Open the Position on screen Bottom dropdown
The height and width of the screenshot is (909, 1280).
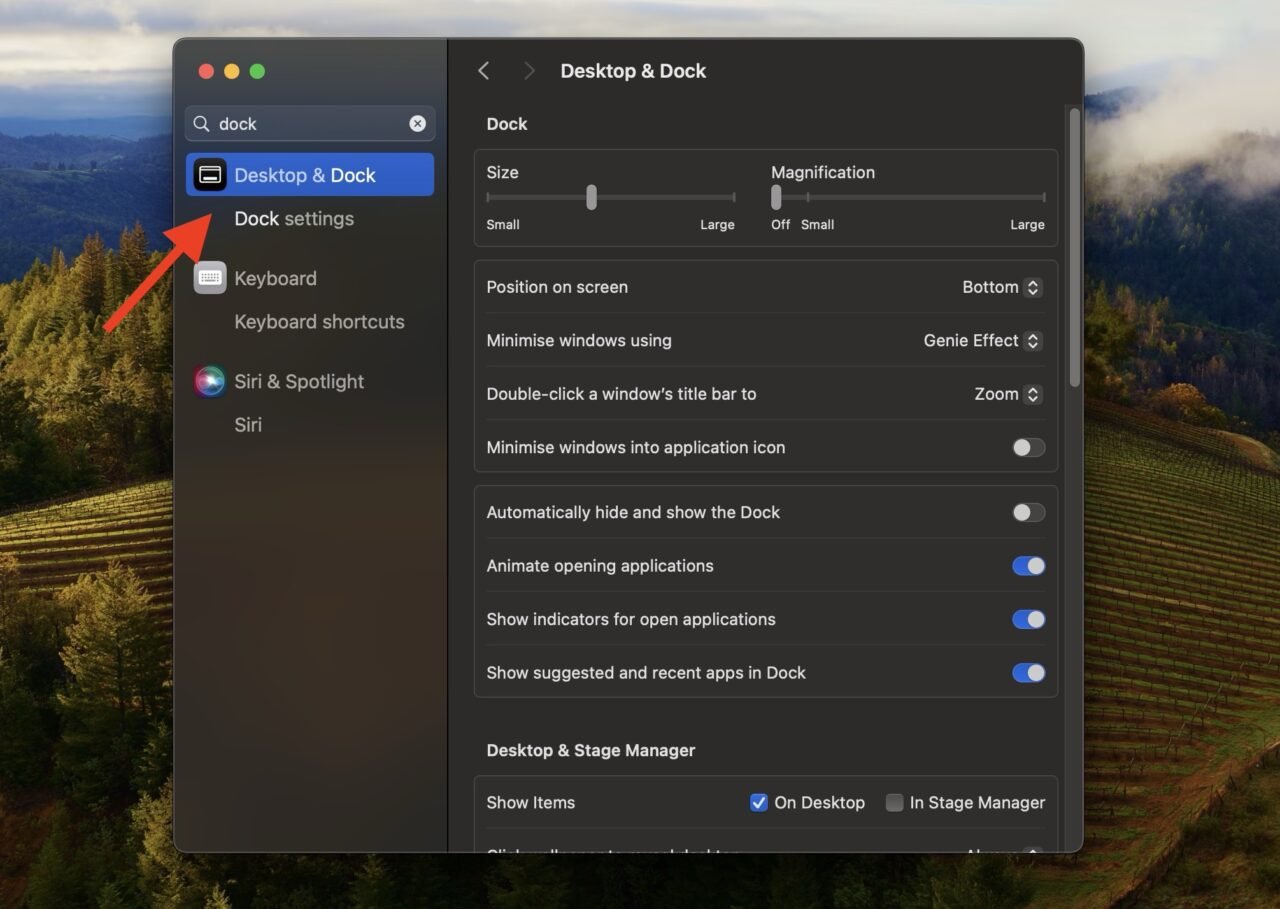coord(1002,287)
